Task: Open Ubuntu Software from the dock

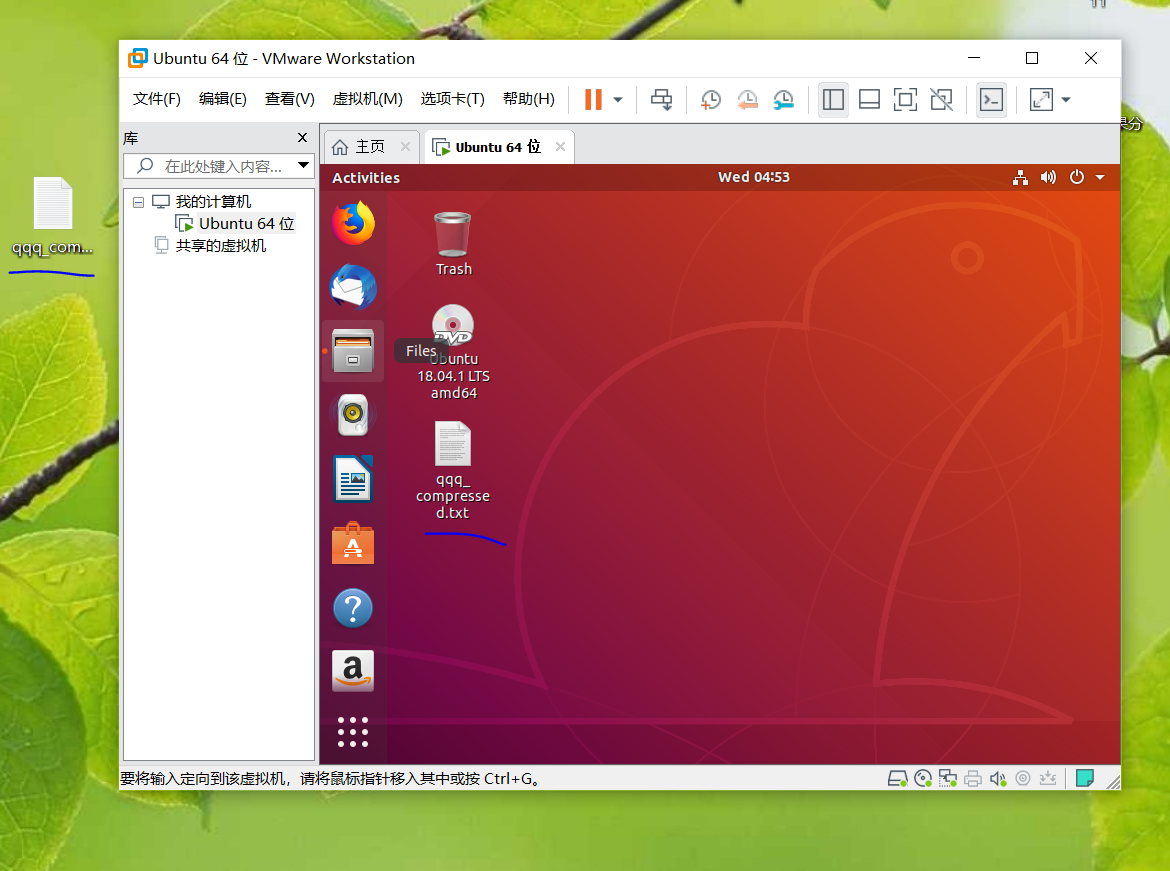Action: pos(353,543)
